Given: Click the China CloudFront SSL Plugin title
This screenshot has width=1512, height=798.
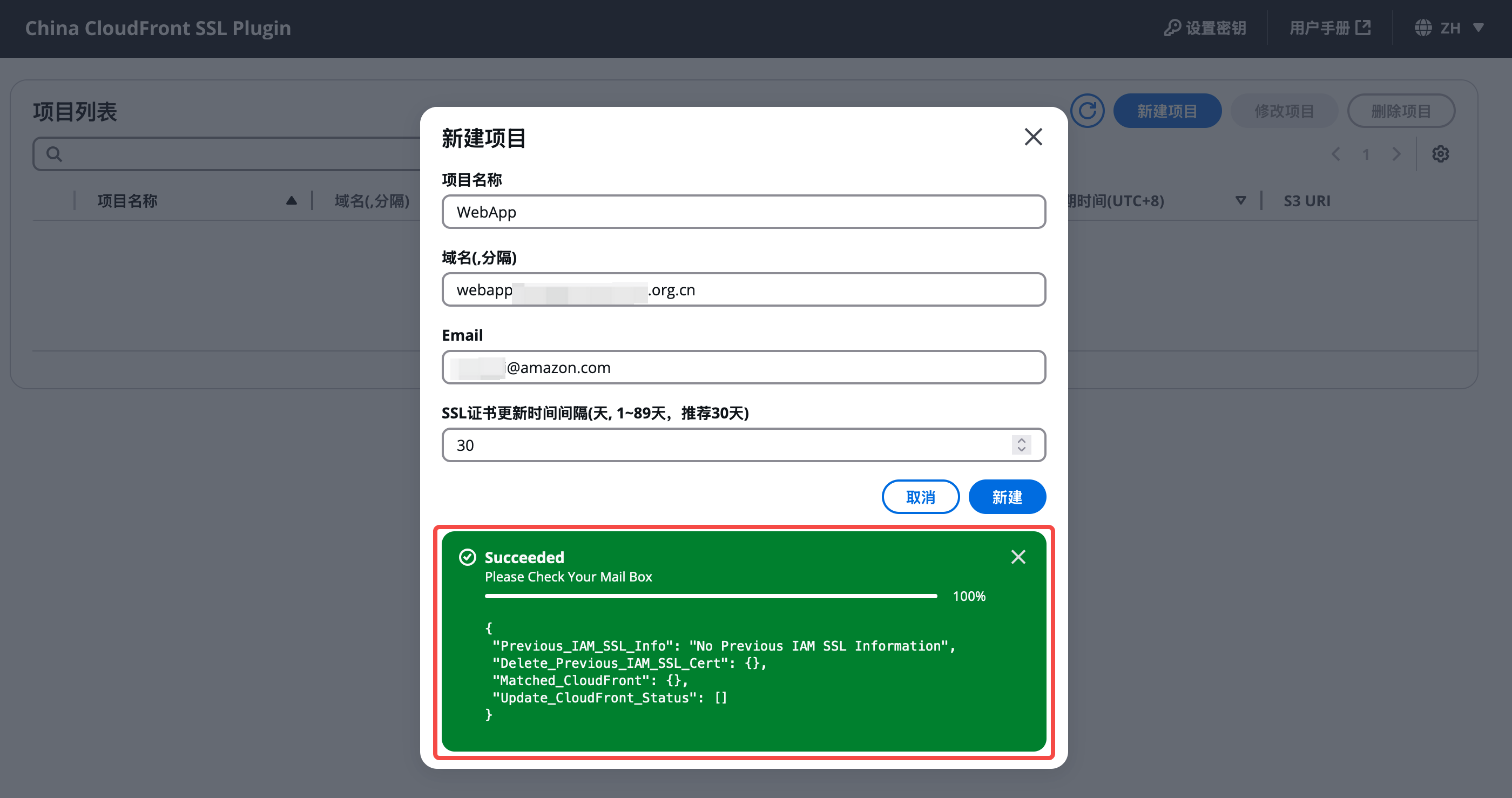Looking at the screenshot, I should [158, 28].
